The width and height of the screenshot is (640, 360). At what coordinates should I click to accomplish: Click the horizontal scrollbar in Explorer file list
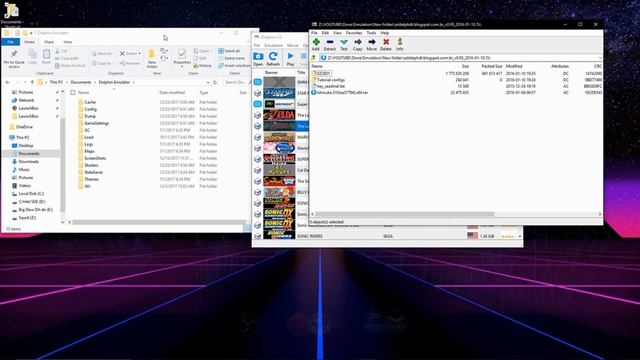click(159, 222)
